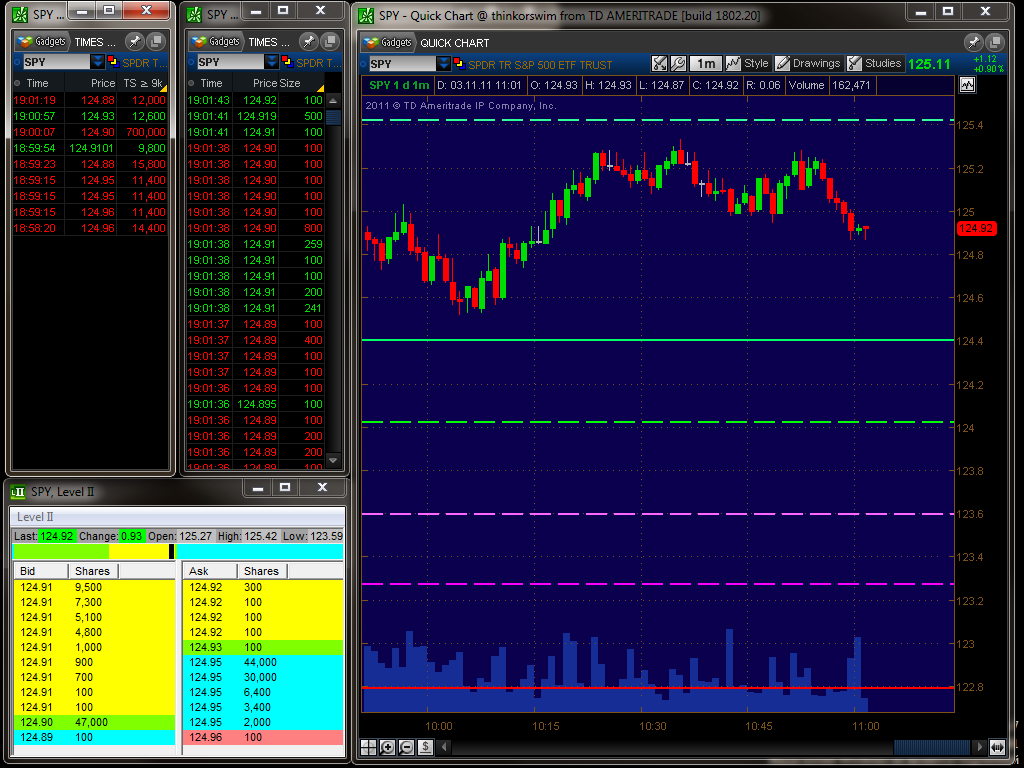
Task: Click Bid column header in Level II
Action: click(x=40, y=571)
